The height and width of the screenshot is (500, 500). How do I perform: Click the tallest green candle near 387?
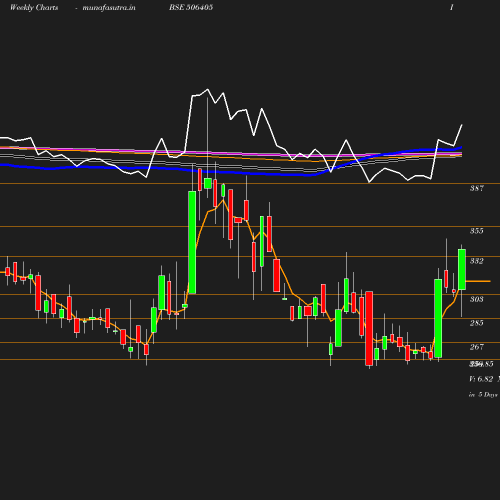click(192, 242)
